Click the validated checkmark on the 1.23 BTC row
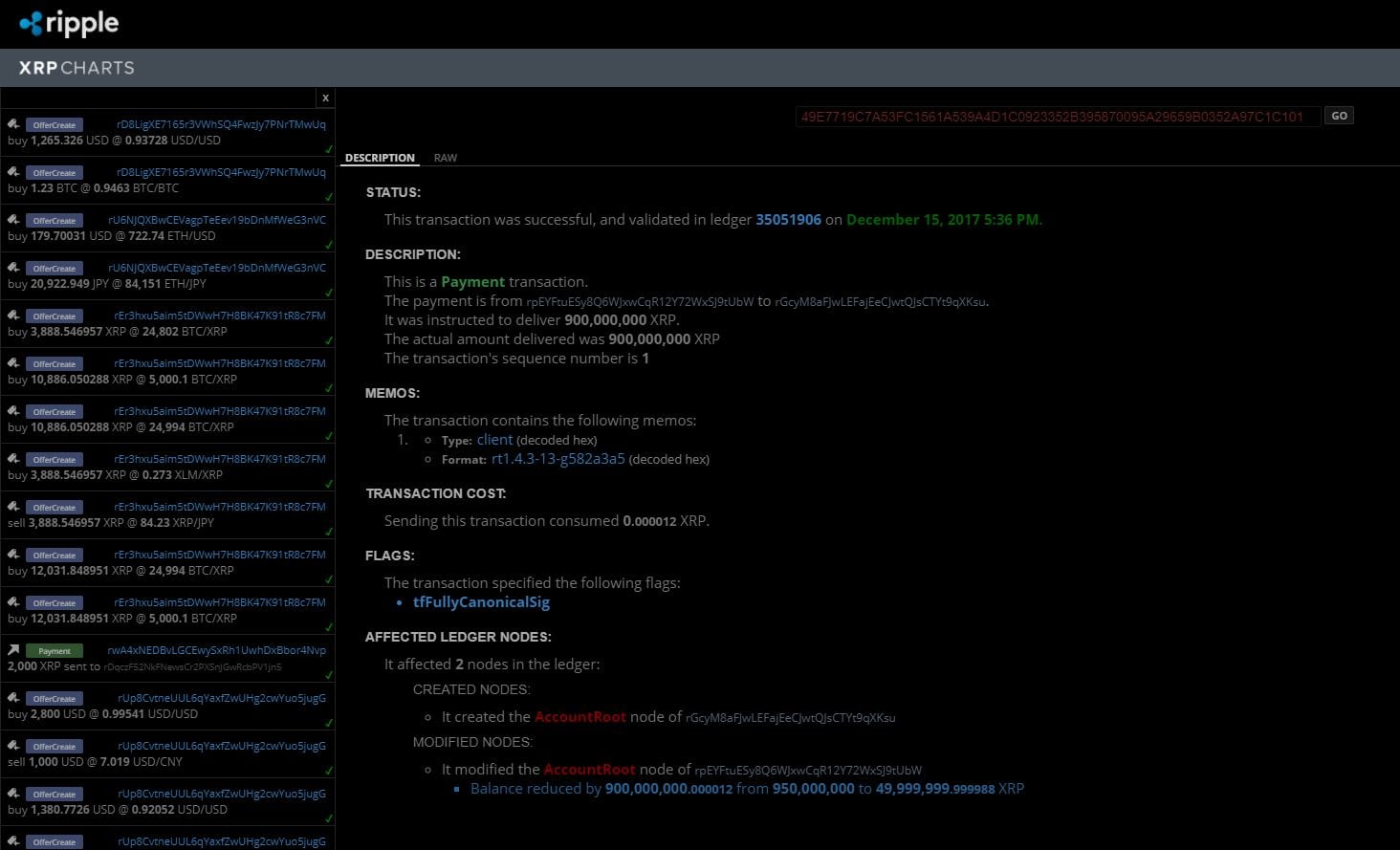1400x850 pixels. click(329, 198)
